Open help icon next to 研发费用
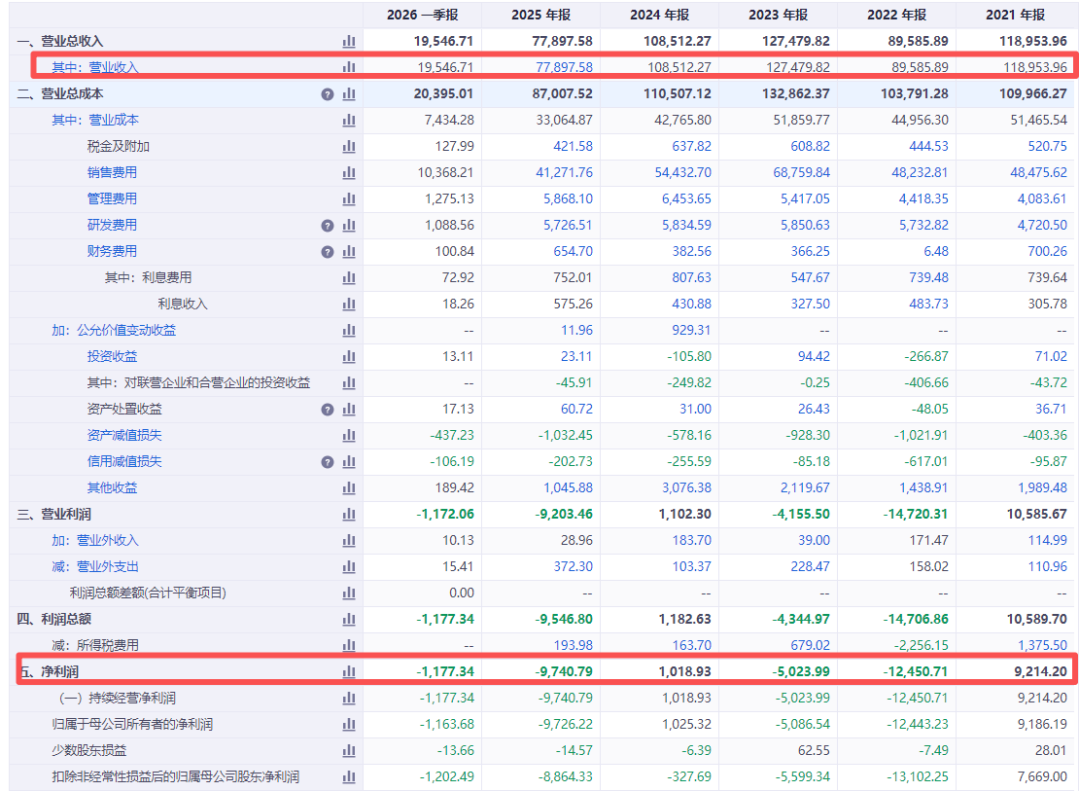Viewport: 1079px width, 791px height. [x=328, y=226]
